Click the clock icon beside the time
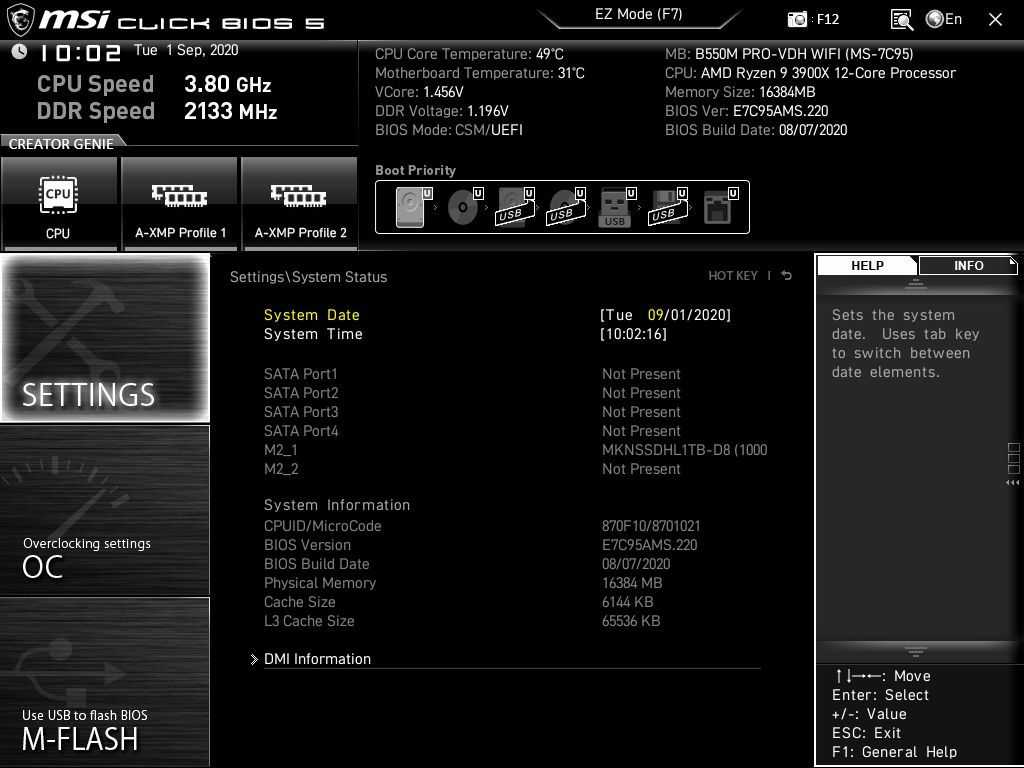Image resolution: width=1024 pixels, height=768 pixels. tap(20, 52)
